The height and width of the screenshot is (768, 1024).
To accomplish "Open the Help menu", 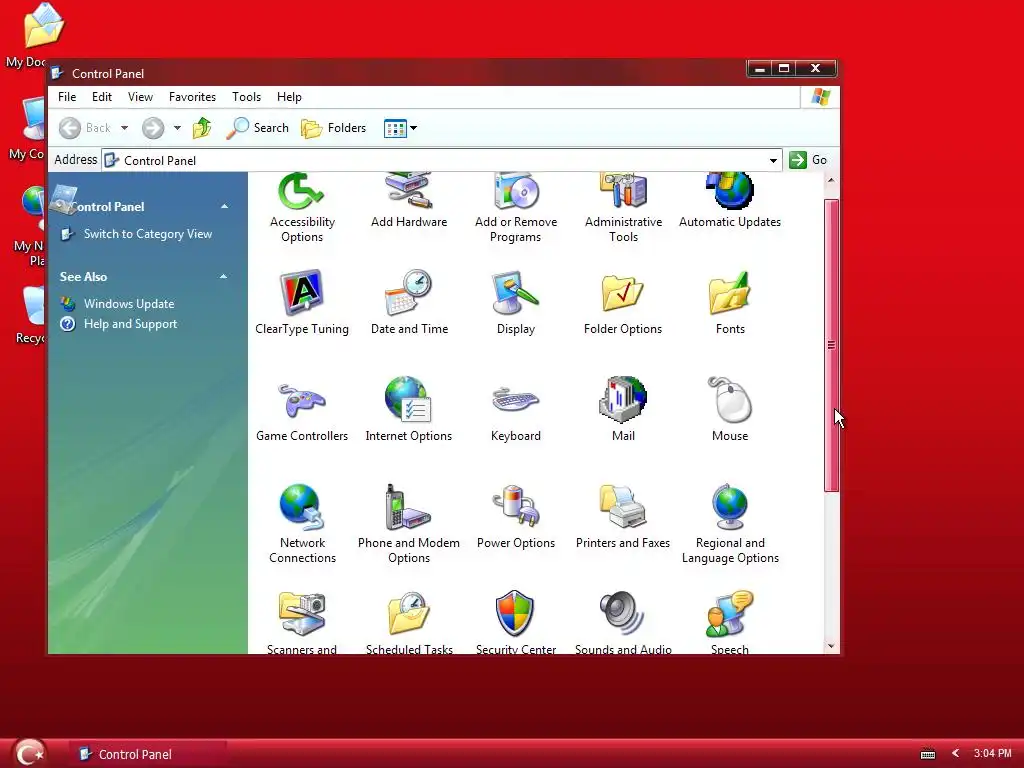I will tap(289, 97).
